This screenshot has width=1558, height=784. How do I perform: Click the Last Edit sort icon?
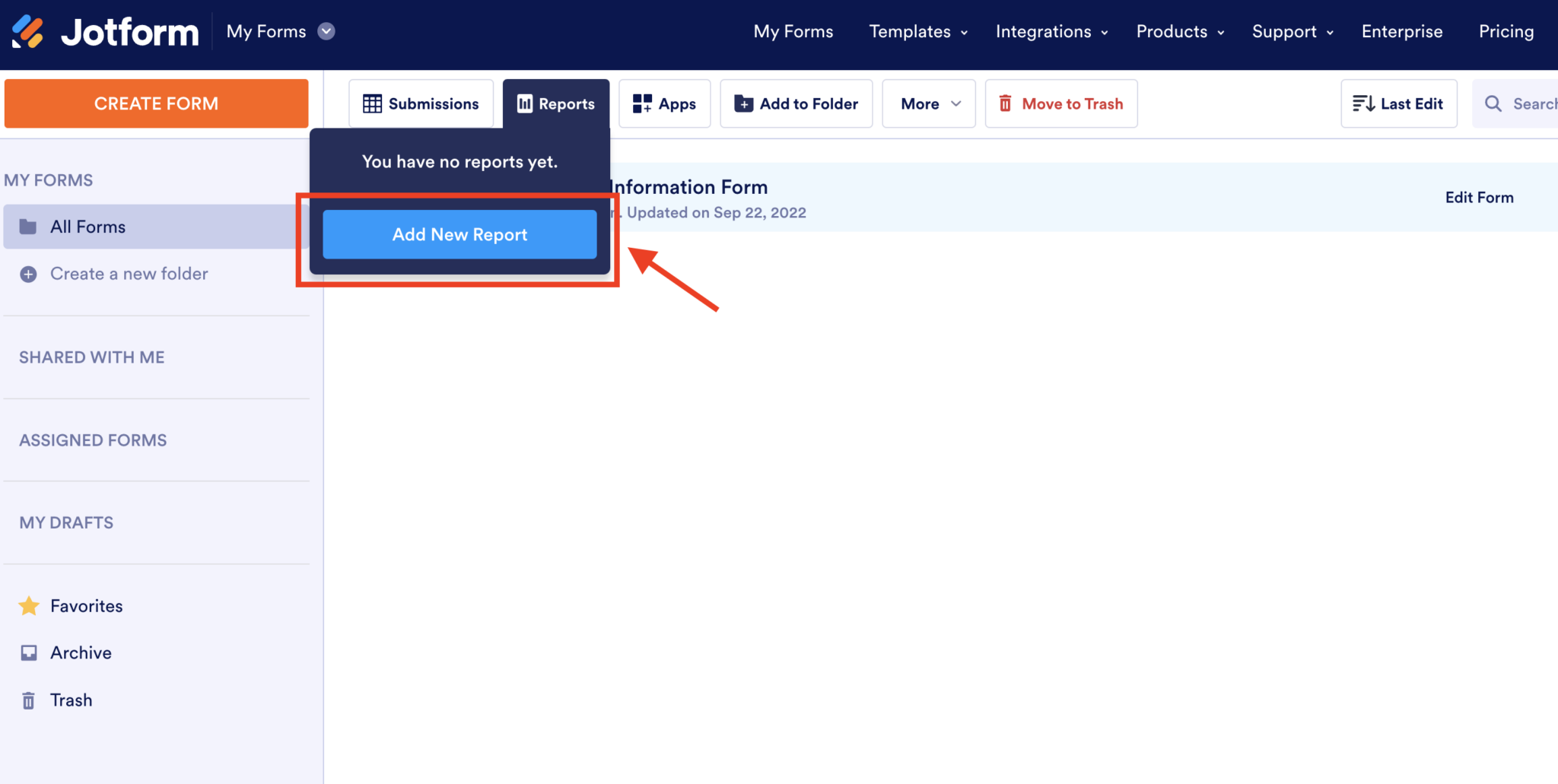point(1363,103)
